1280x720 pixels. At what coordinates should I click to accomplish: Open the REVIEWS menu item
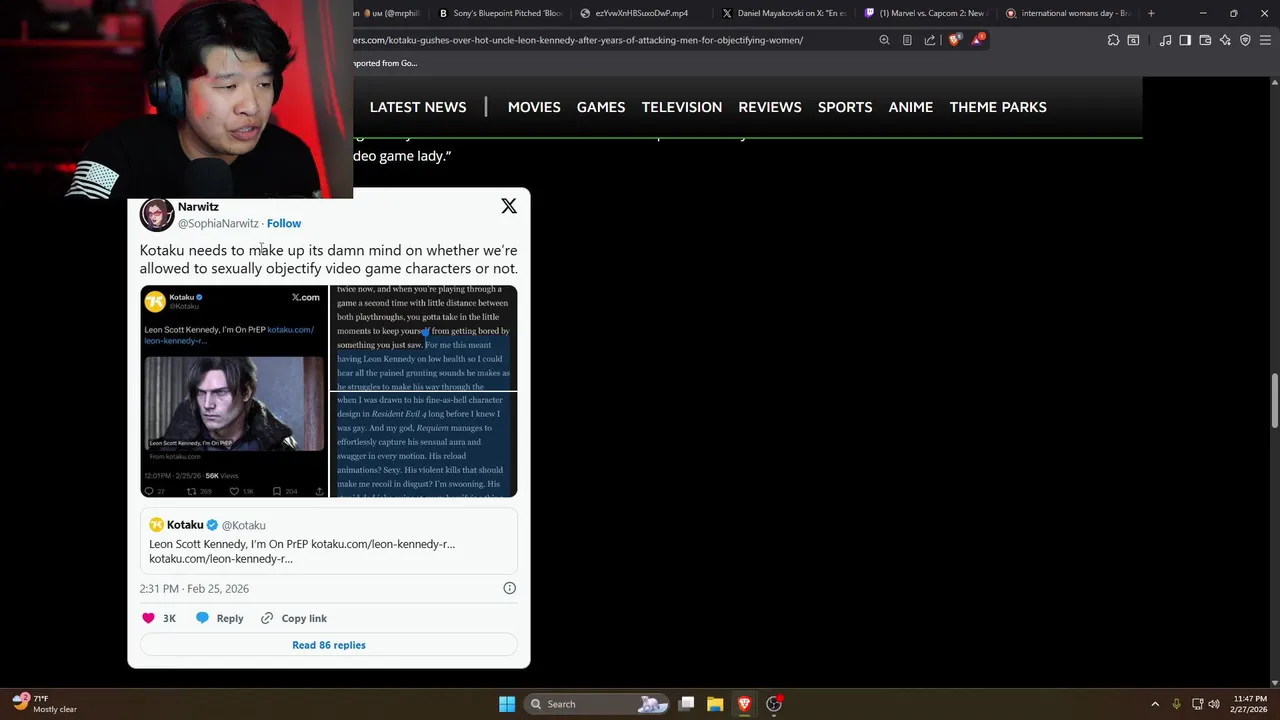[x=770, y=107]
